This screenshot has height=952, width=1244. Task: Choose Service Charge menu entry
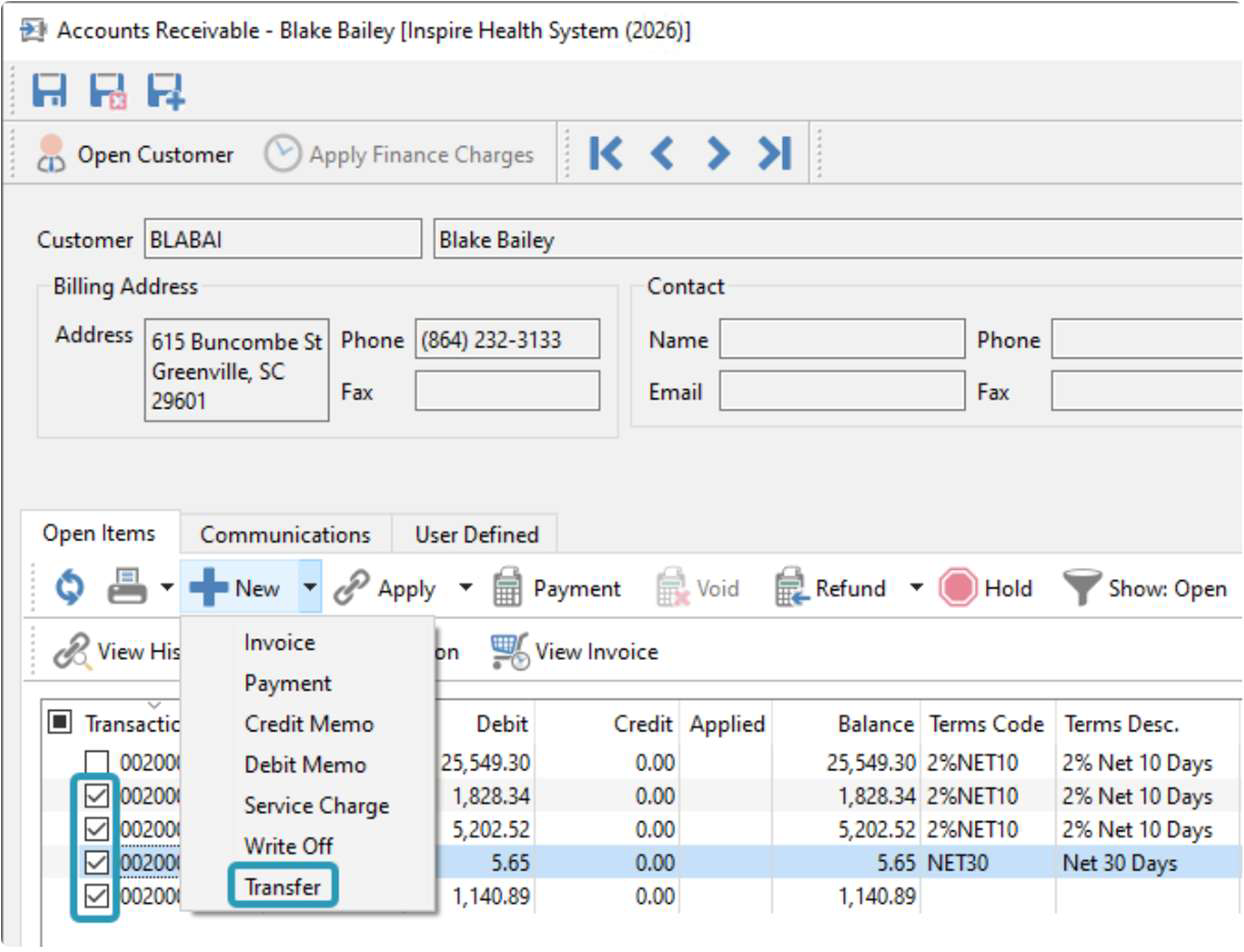click(x=308, y=805)
